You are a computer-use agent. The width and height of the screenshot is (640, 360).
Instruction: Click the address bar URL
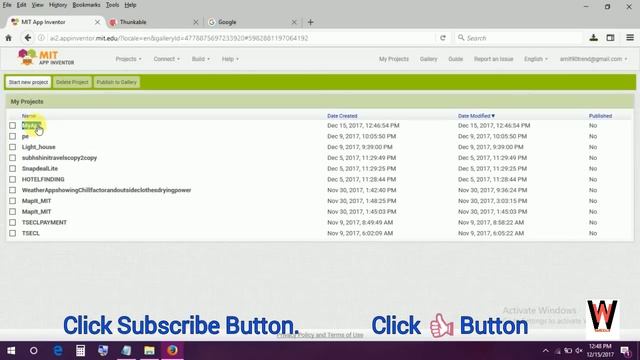click(x=179, y=38)
